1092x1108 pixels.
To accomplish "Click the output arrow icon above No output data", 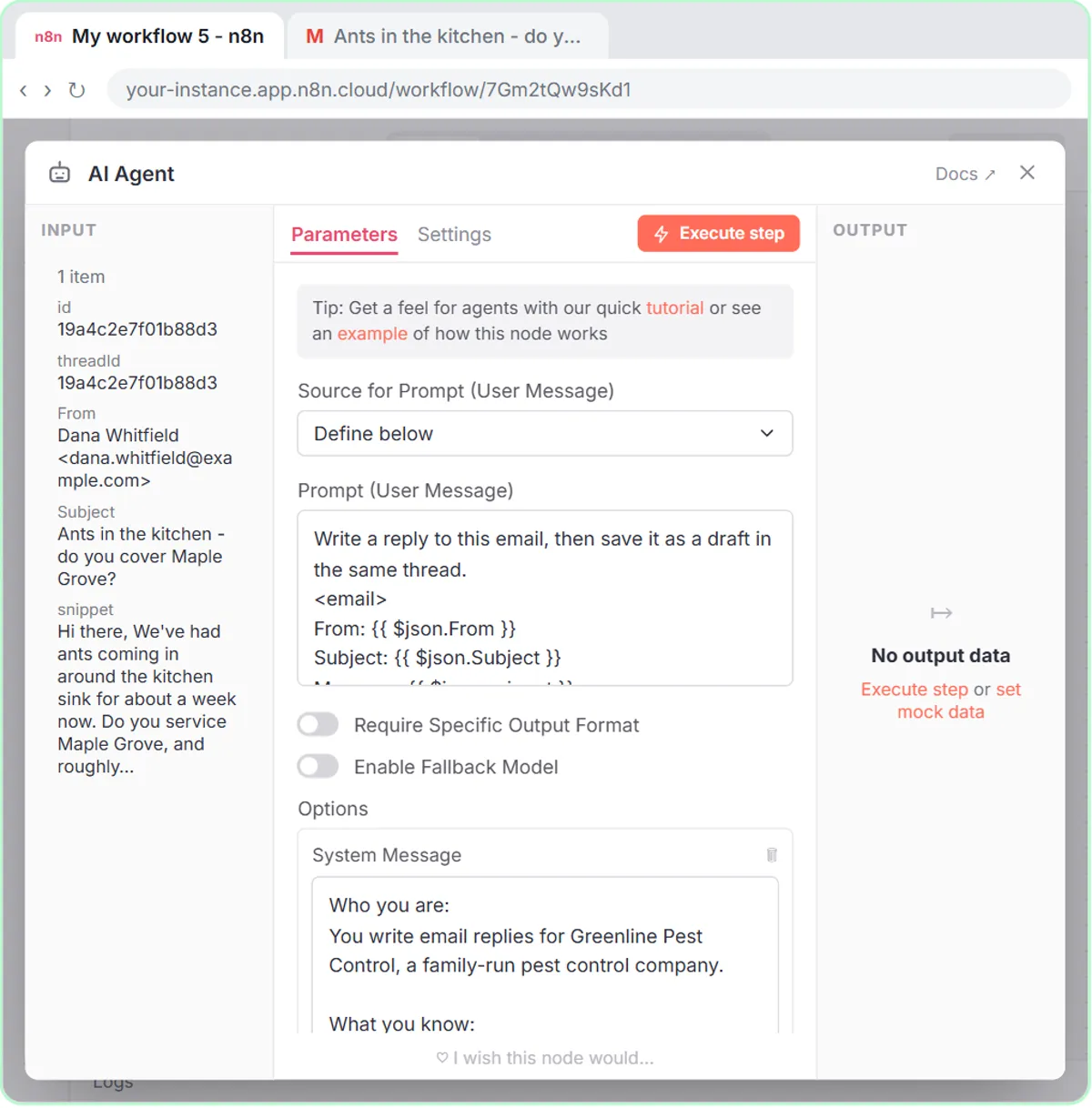I will click(x=941, y=613).
